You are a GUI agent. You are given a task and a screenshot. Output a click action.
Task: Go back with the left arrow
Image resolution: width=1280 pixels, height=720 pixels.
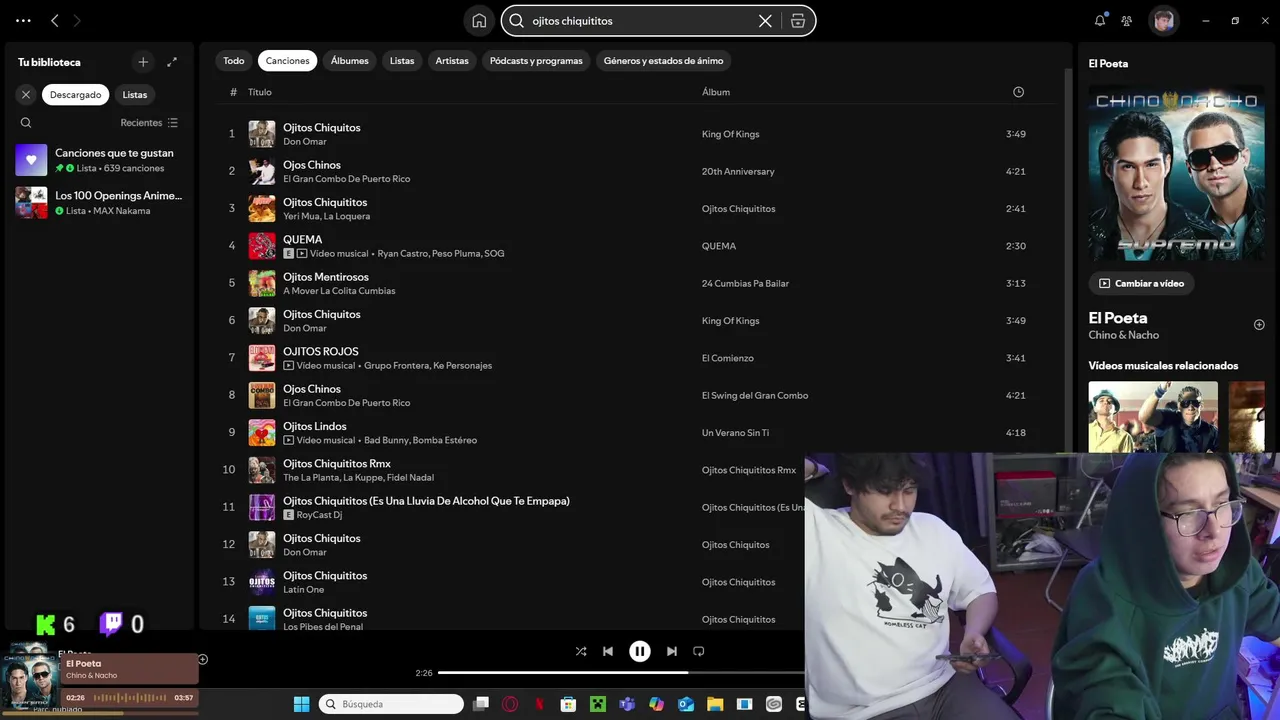coord(55,20)
